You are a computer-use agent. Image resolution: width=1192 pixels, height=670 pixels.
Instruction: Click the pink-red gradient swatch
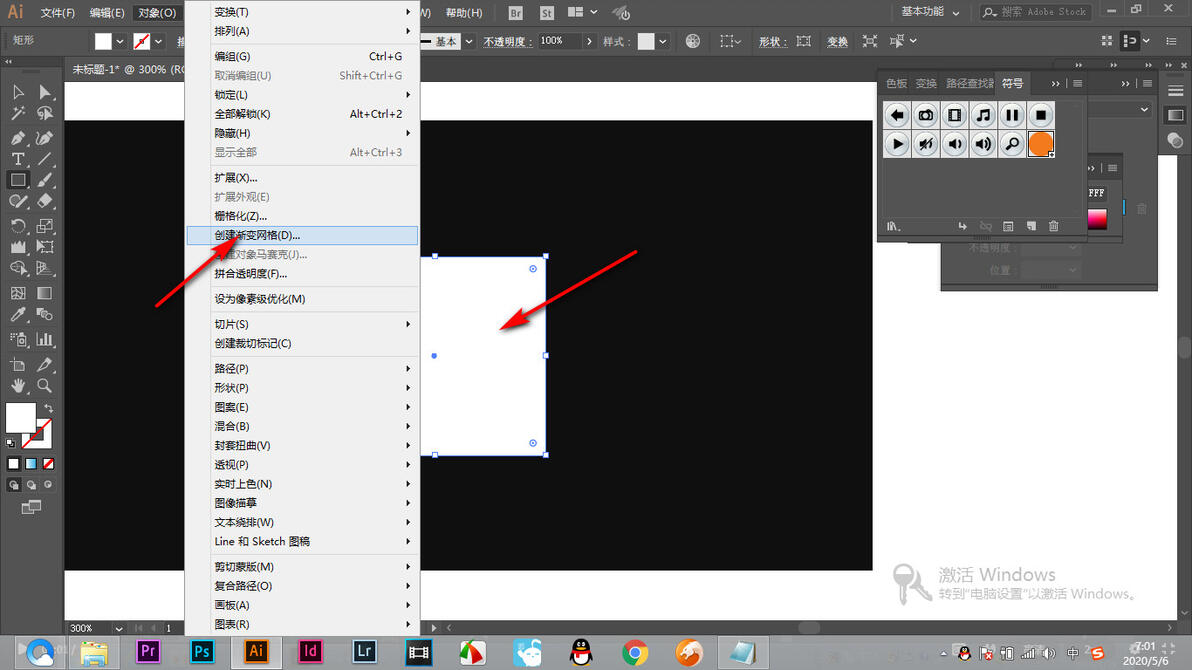(x=1097, y=219)
